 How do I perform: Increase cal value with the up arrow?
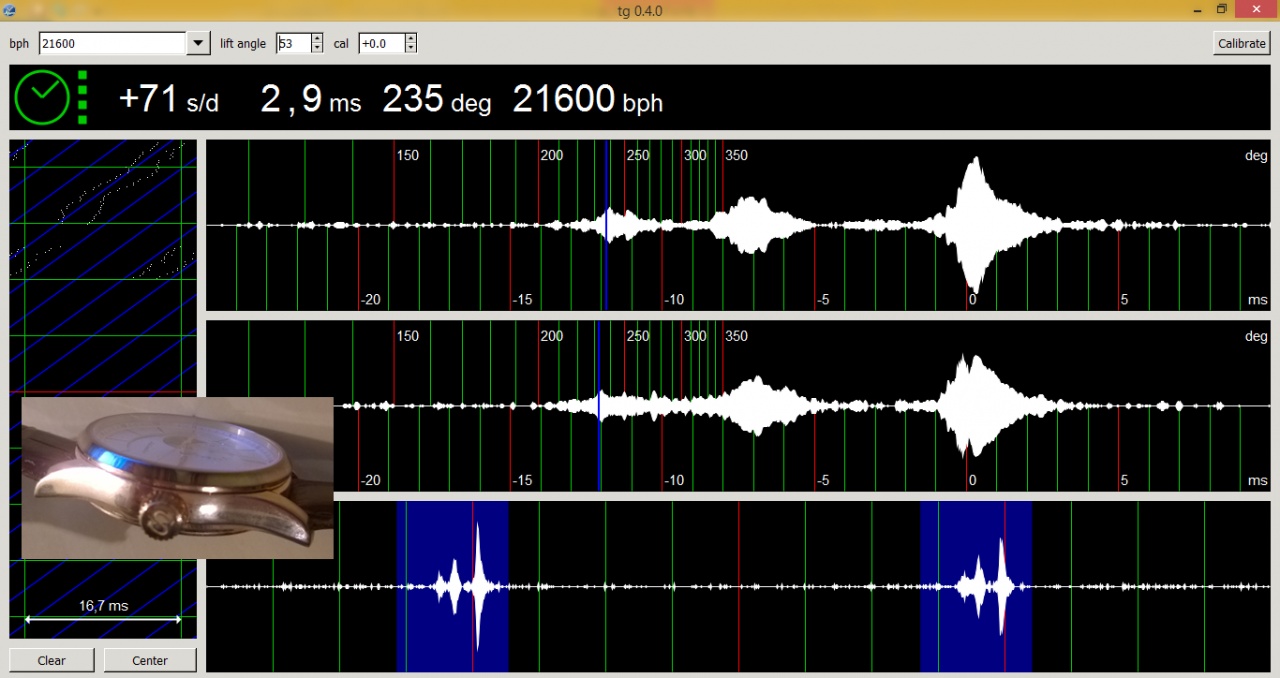[410, 39]
